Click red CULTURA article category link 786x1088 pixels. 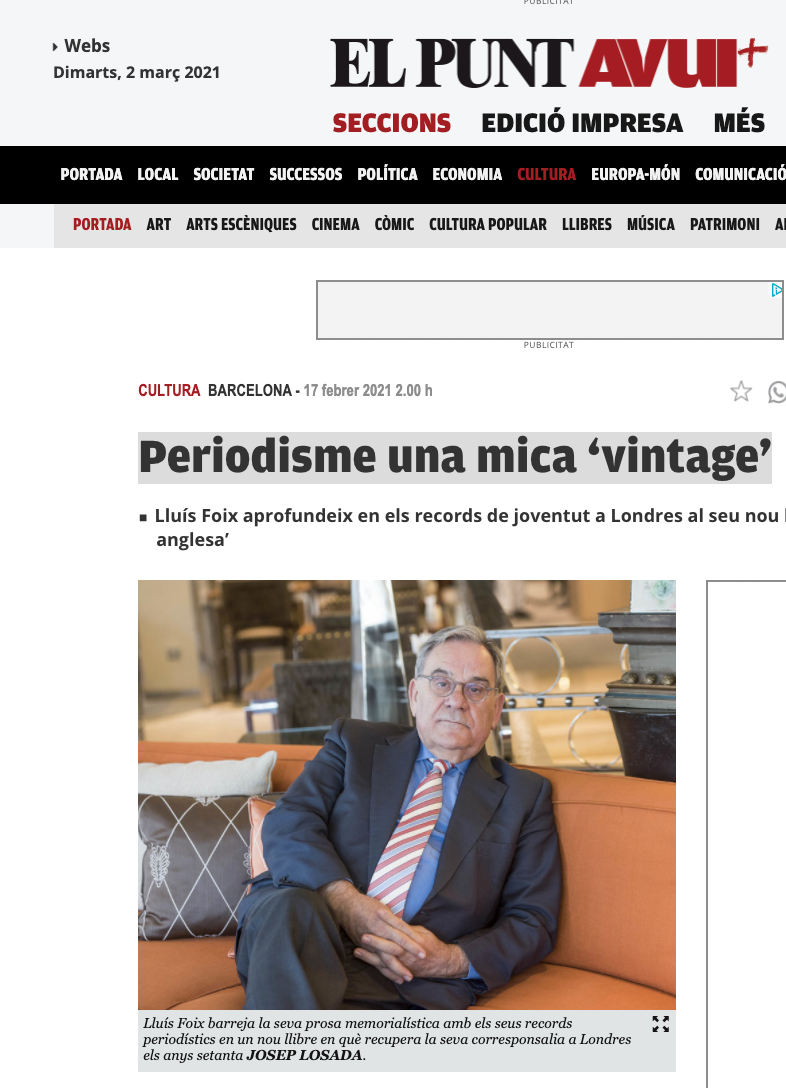click(169, 391)
